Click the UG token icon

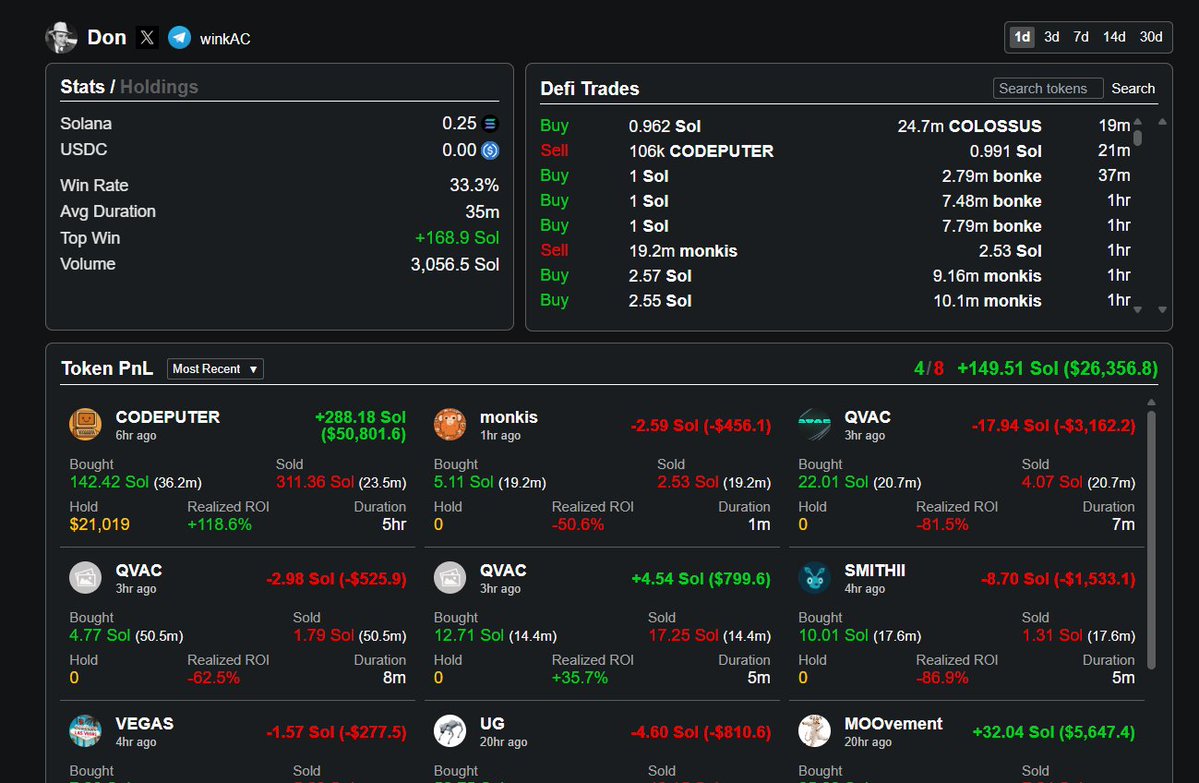click(x=450, y=731)
